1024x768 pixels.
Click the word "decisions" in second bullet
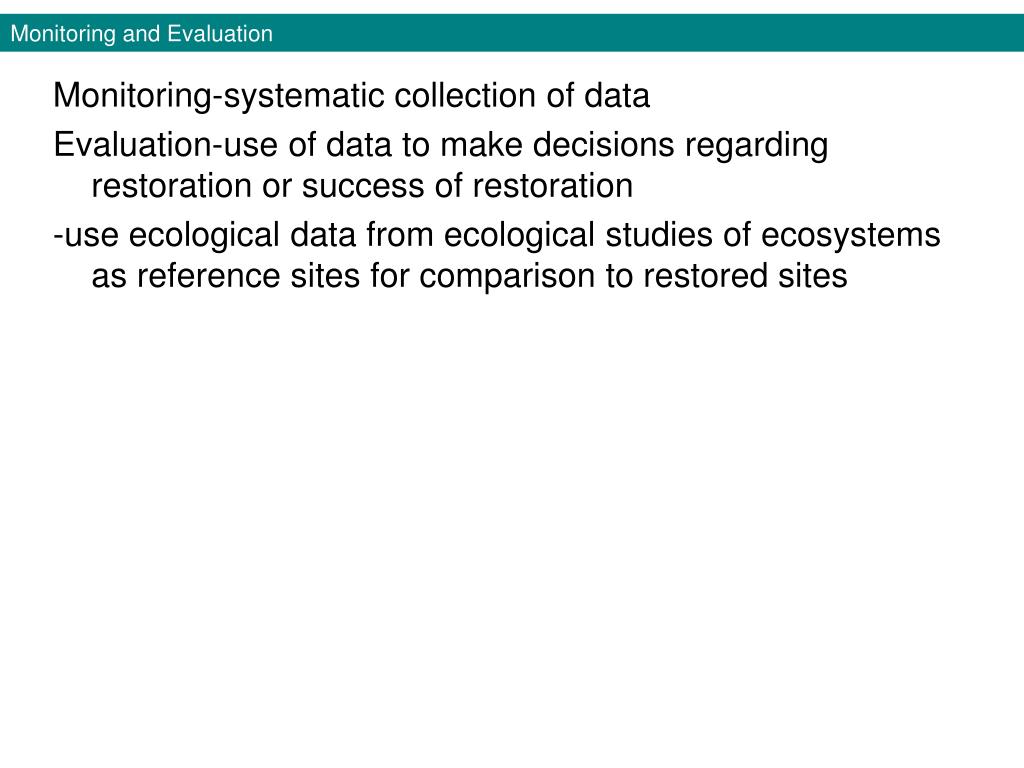(603, 144)
